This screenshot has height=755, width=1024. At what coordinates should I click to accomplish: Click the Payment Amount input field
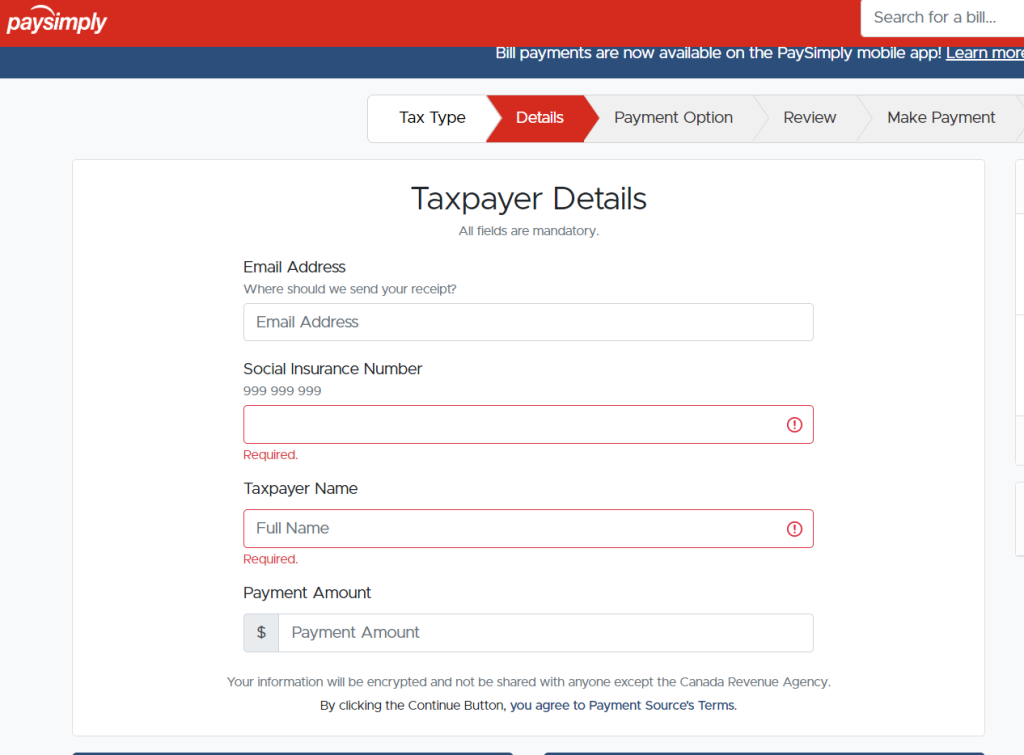tap(545, 633)
